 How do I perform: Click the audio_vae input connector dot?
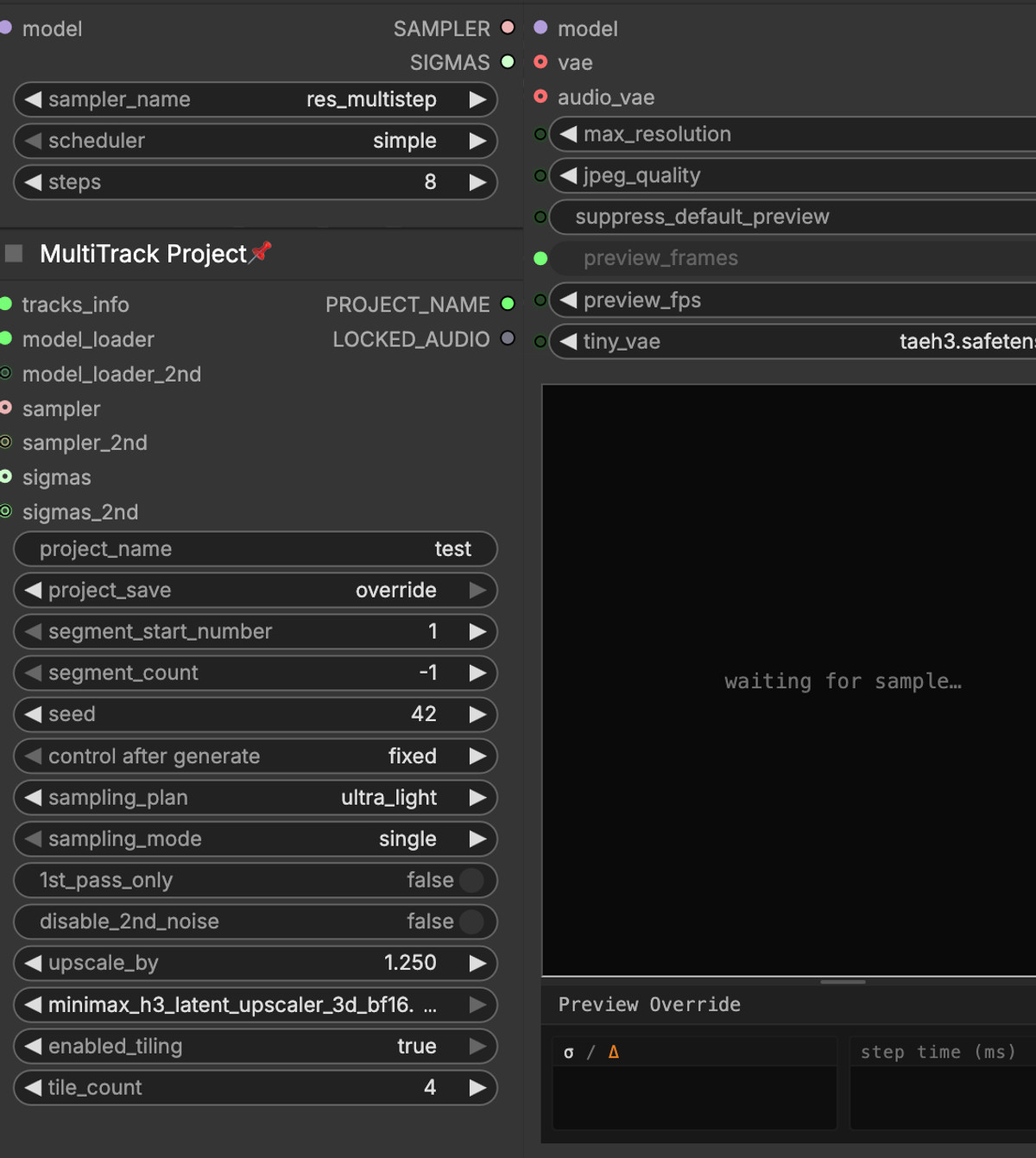(x=540, y=97)
